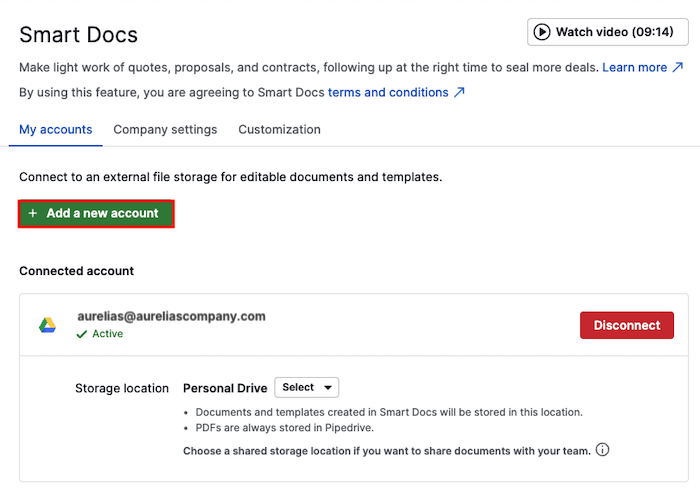The width and height of the screenshot is (700, 490).
Task: Open the Company settings tab
Action: [x=165, y=129]
